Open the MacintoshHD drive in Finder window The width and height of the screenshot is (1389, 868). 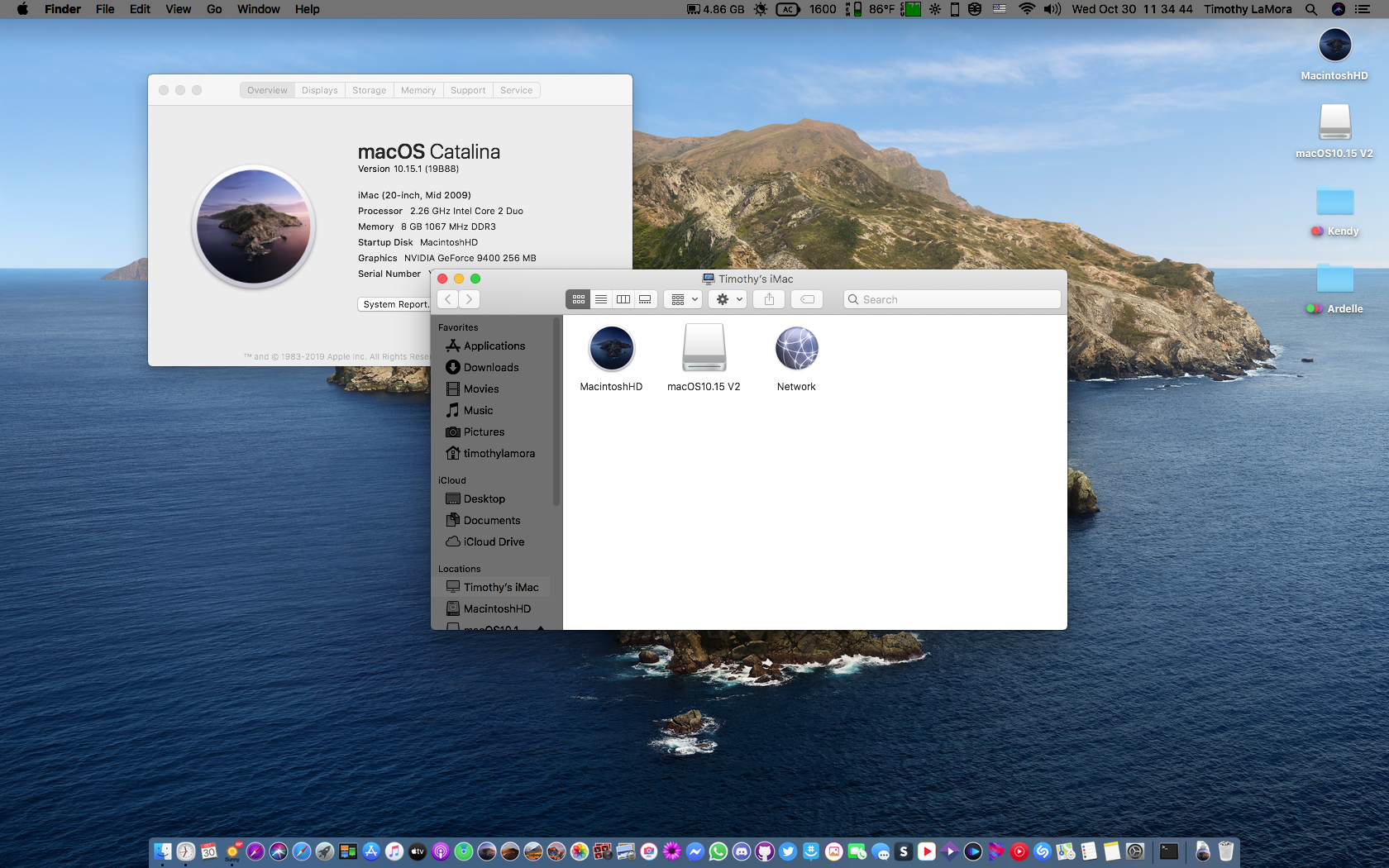click(x=611, y=349)
